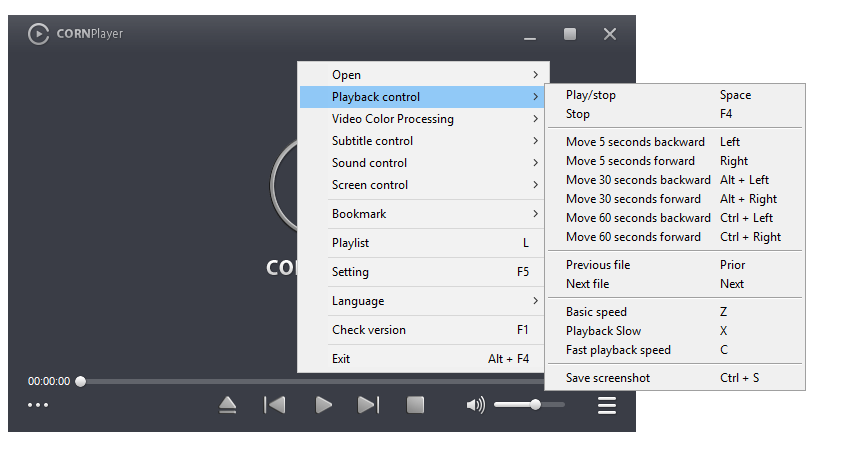The width and height of the screenshot is (843, 461).
Task: Click the CORNPlayer logo icon
Action: click(x=38, y=34)
